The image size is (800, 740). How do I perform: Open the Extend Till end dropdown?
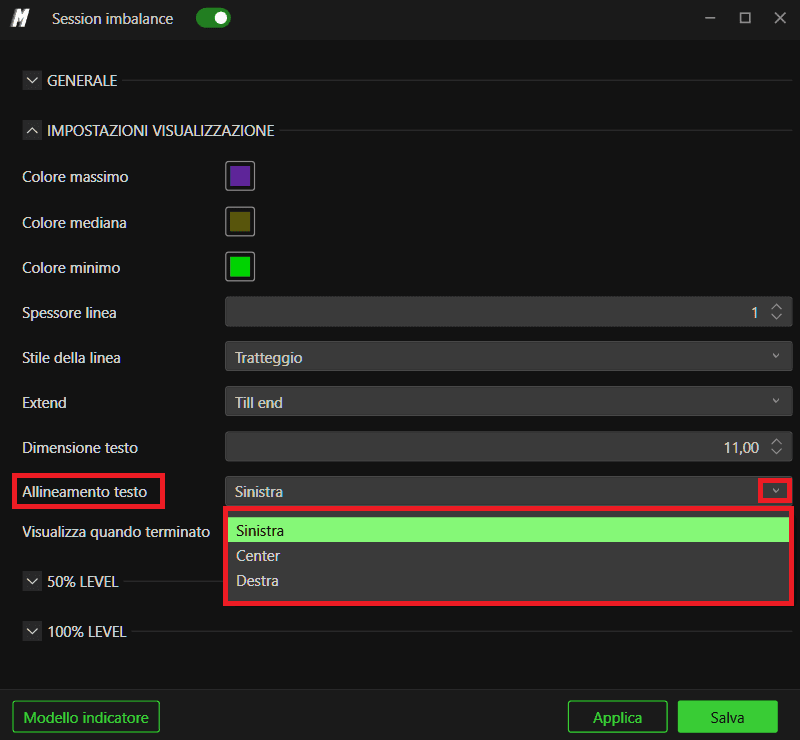tap(508, 402)
